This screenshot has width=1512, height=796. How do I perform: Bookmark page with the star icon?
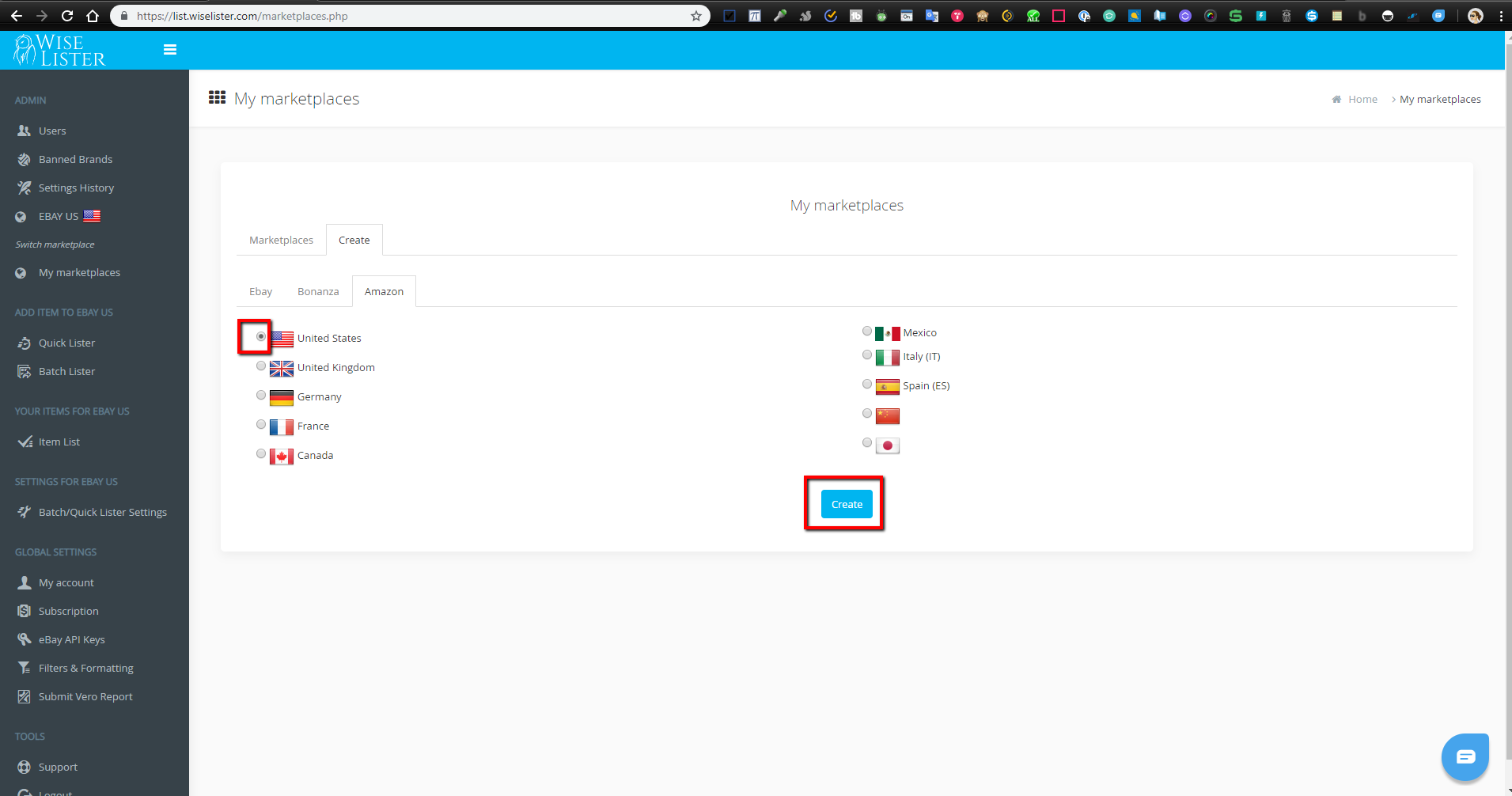point(696,16)
